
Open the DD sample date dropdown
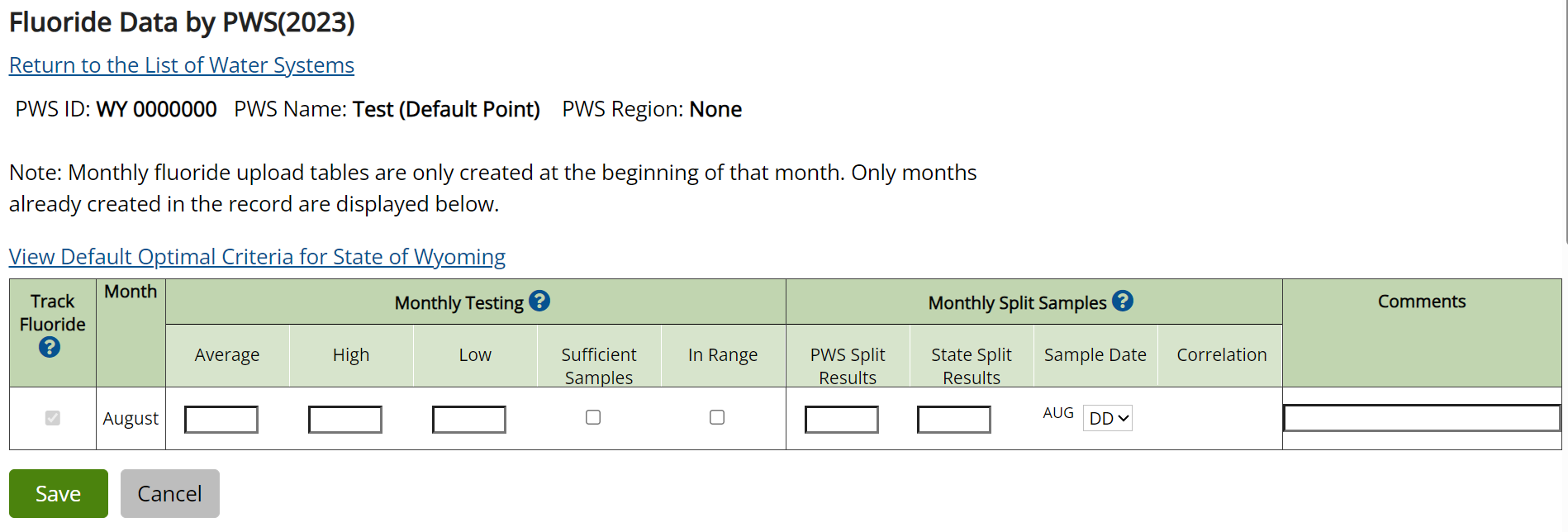pyautogui.click(x=1107, y=419)
